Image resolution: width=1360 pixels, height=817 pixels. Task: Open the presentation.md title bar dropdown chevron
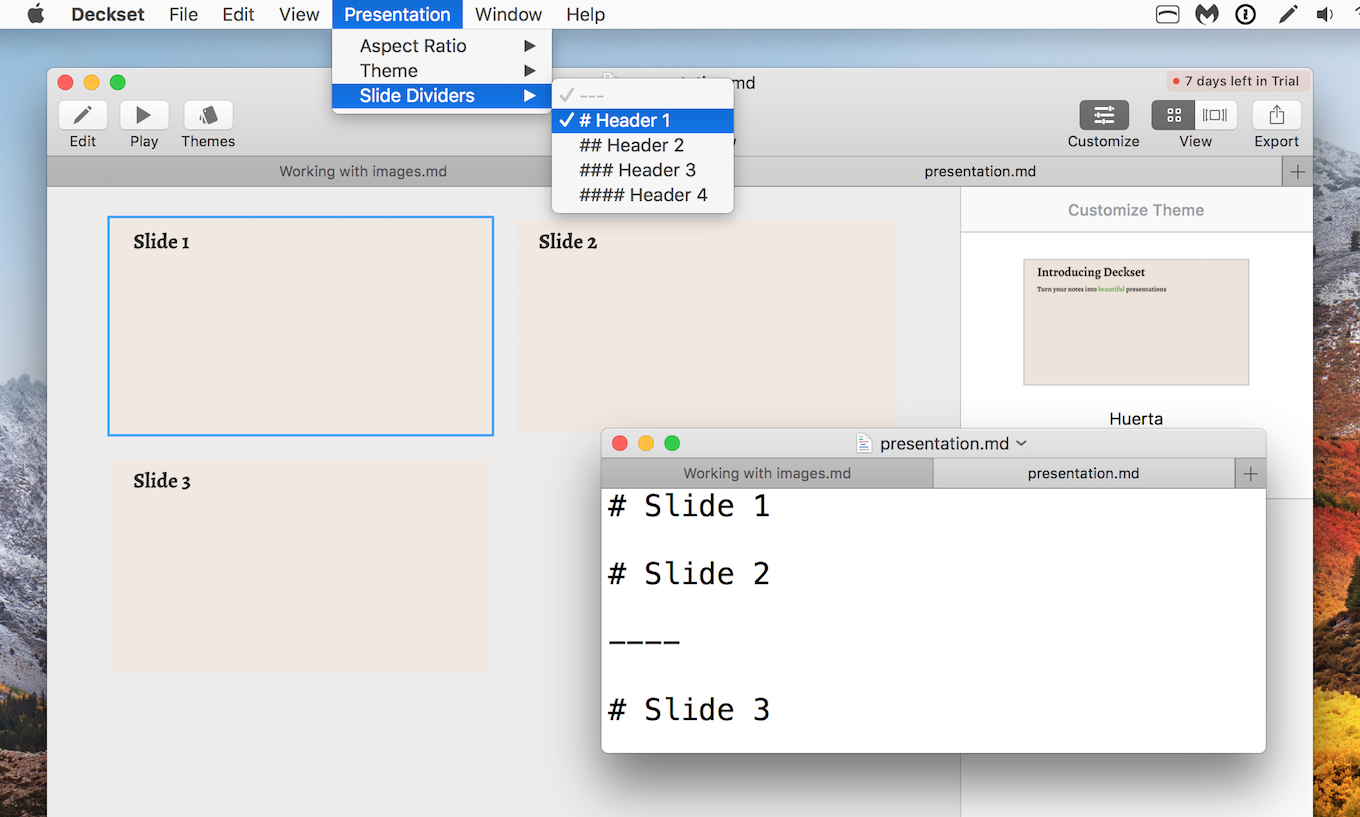tap(1021, 443)
